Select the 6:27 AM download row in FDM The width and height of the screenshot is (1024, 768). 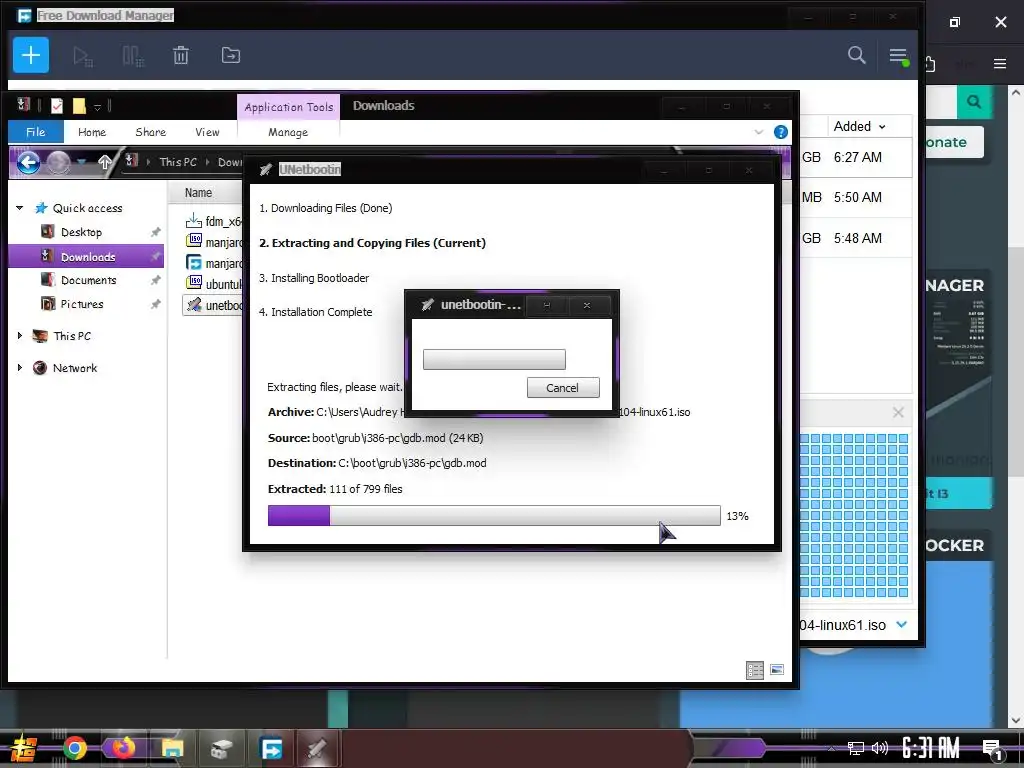click(x=856, y=157)
